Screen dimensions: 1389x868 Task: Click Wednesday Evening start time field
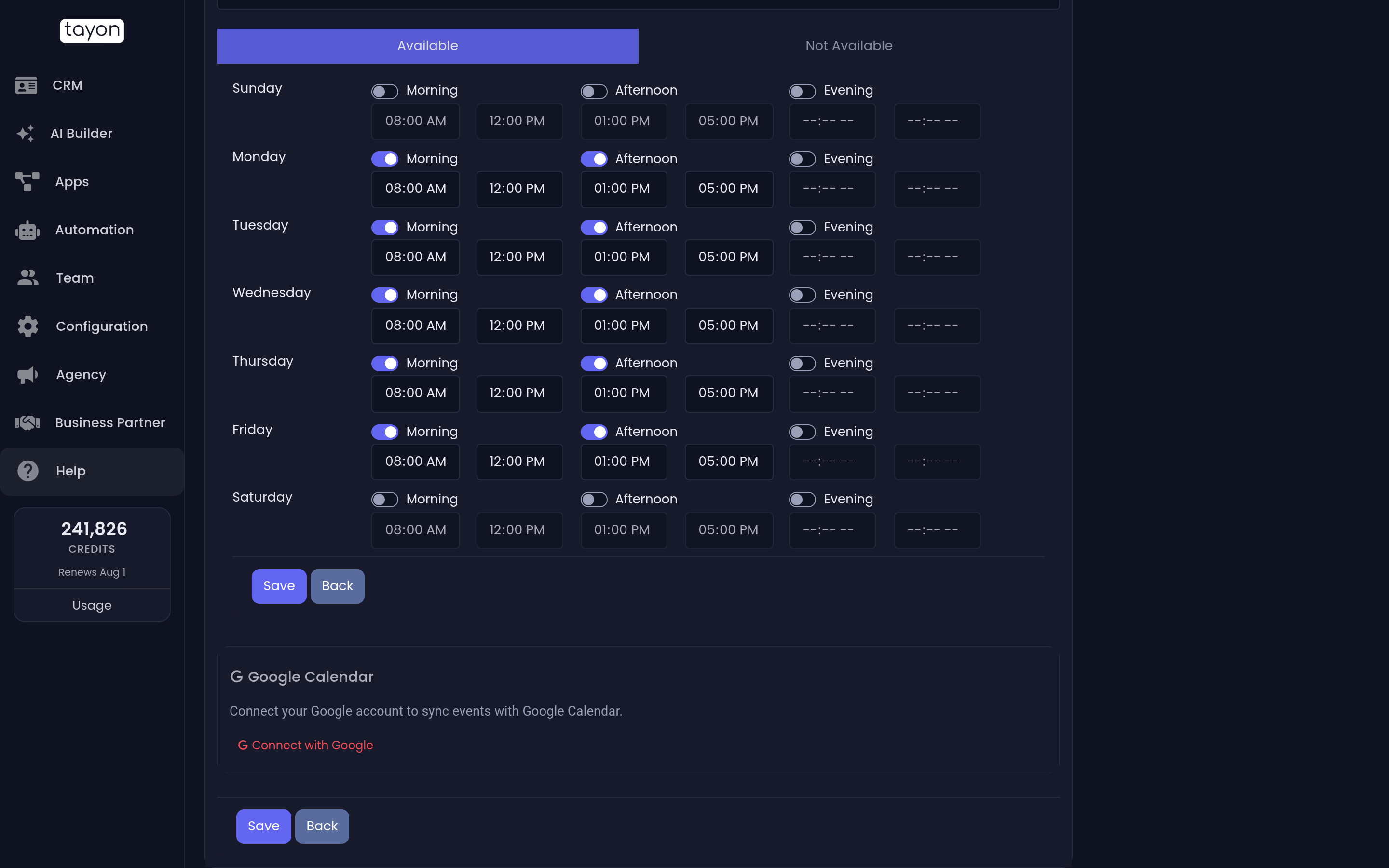coord(831,325)
